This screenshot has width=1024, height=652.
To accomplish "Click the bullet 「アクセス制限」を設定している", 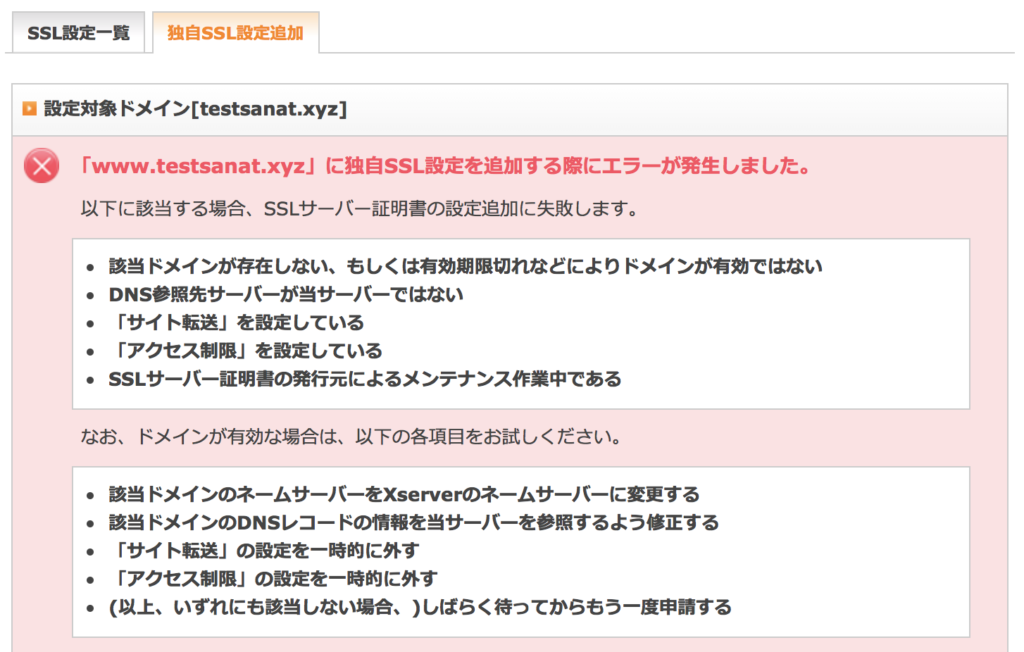I will pos(246,351).
